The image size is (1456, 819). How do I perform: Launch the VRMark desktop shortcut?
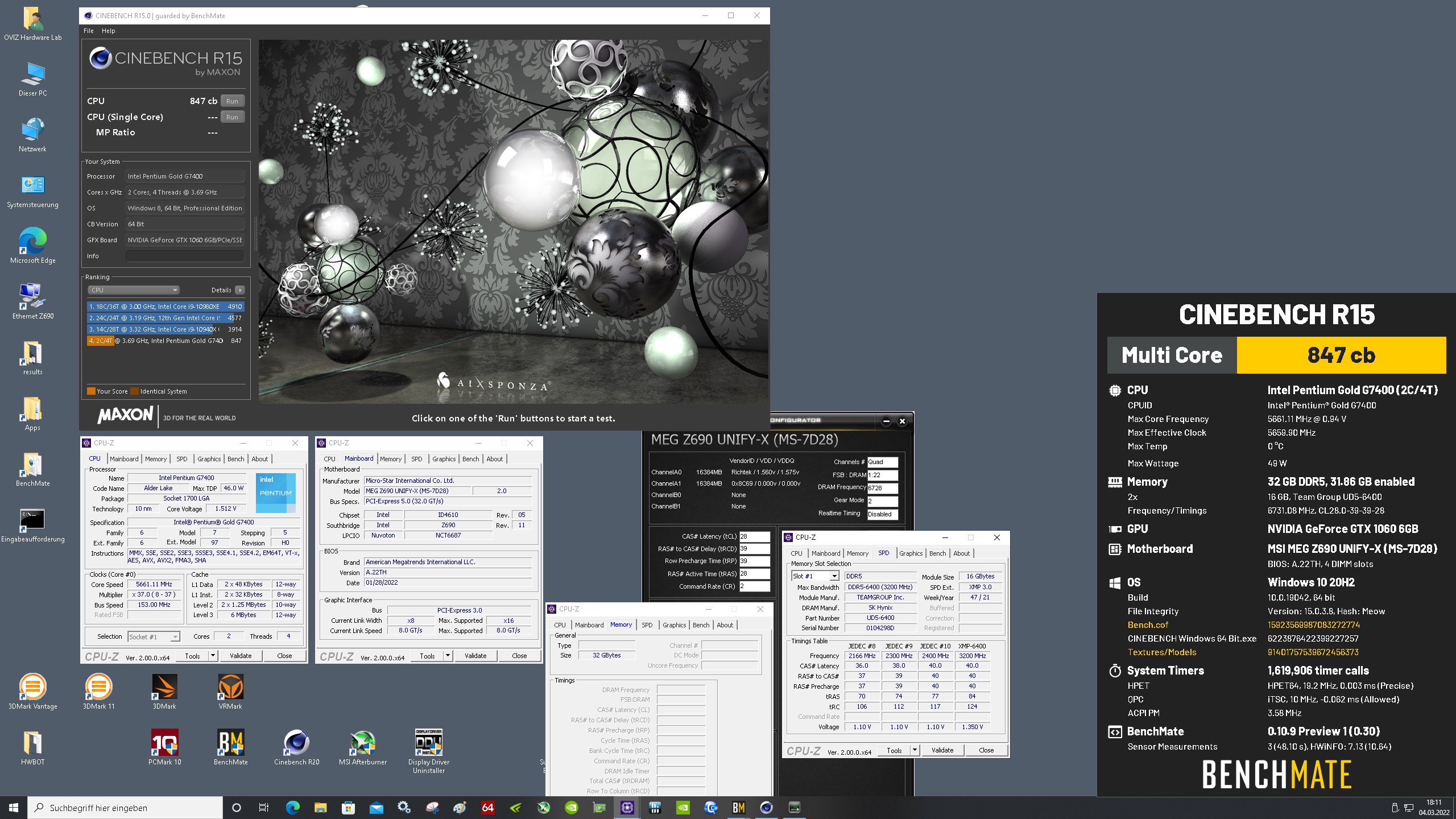230,692
